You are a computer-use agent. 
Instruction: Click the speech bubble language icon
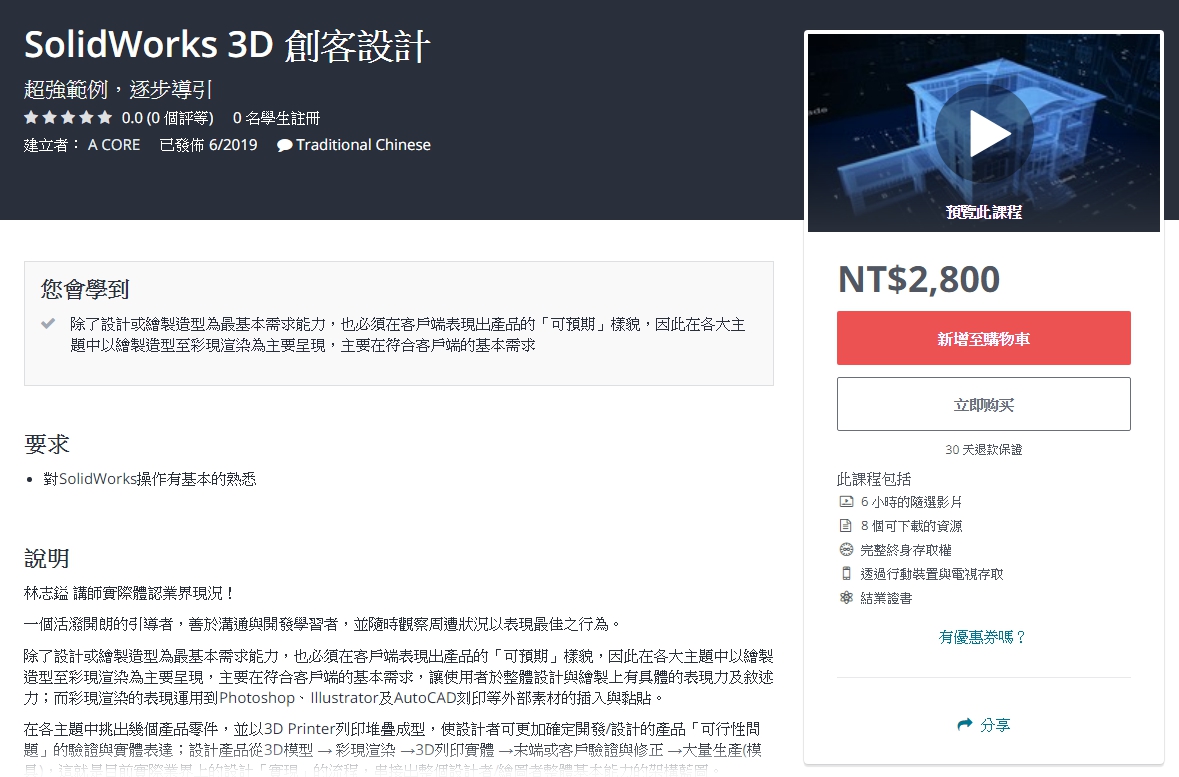tap(284, 145)
